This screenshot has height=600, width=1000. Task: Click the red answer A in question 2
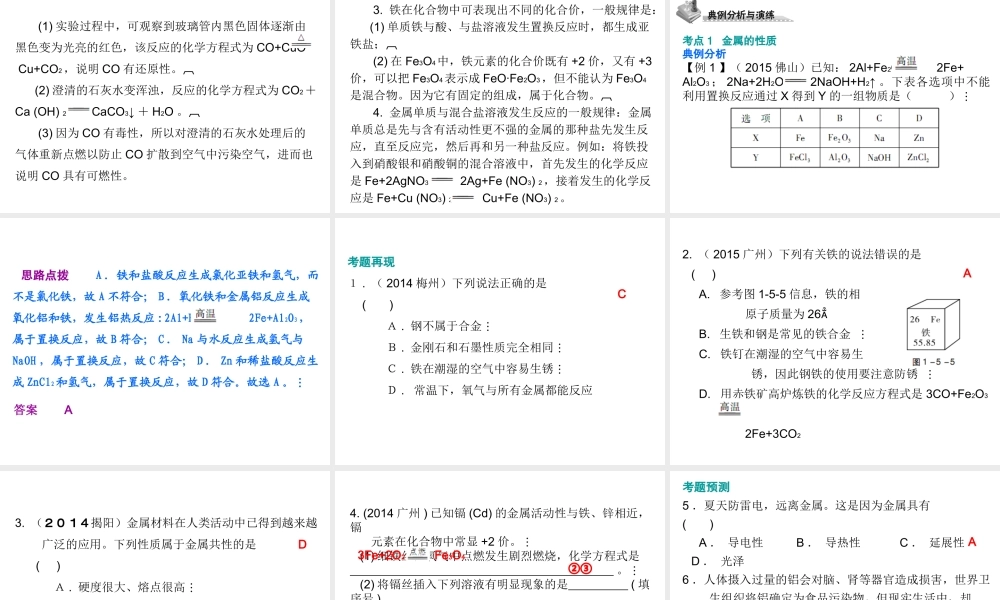(x=967, y=274)
